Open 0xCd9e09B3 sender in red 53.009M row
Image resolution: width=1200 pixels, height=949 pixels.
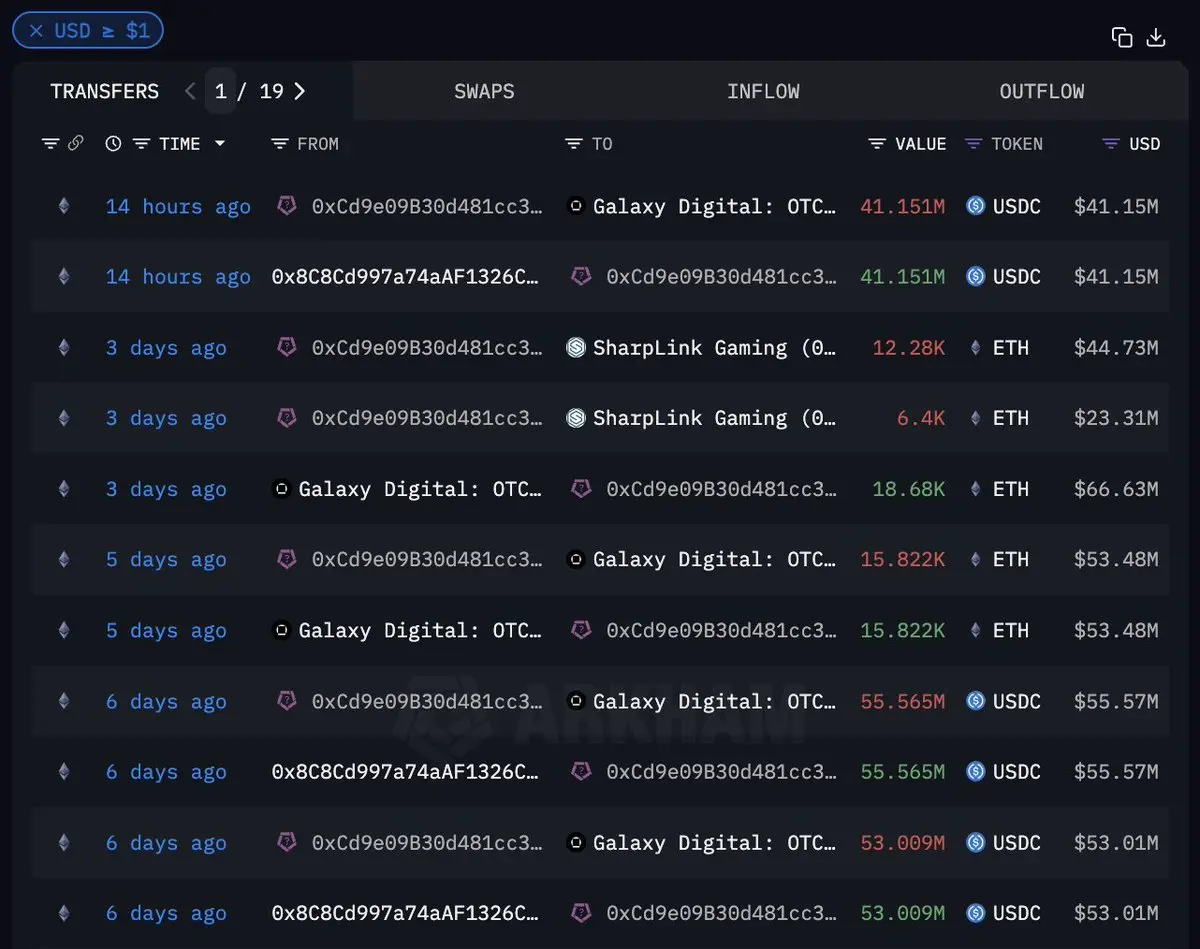(x=427, y=843)
